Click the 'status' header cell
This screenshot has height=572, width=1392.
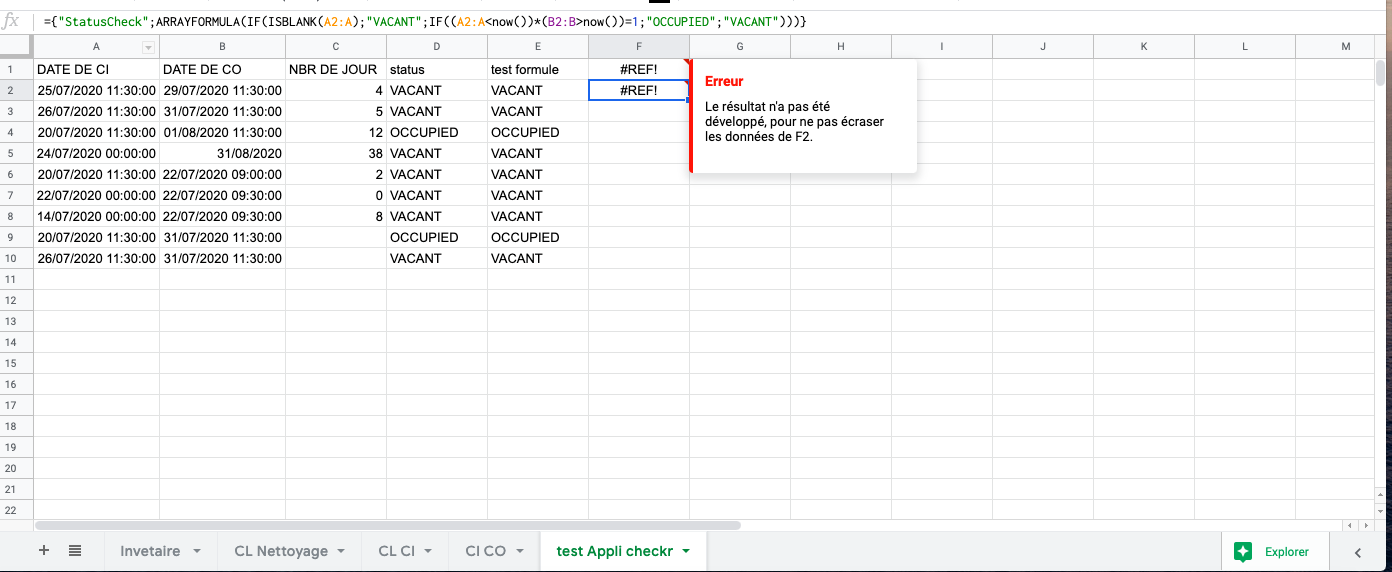tap(437, 69)
